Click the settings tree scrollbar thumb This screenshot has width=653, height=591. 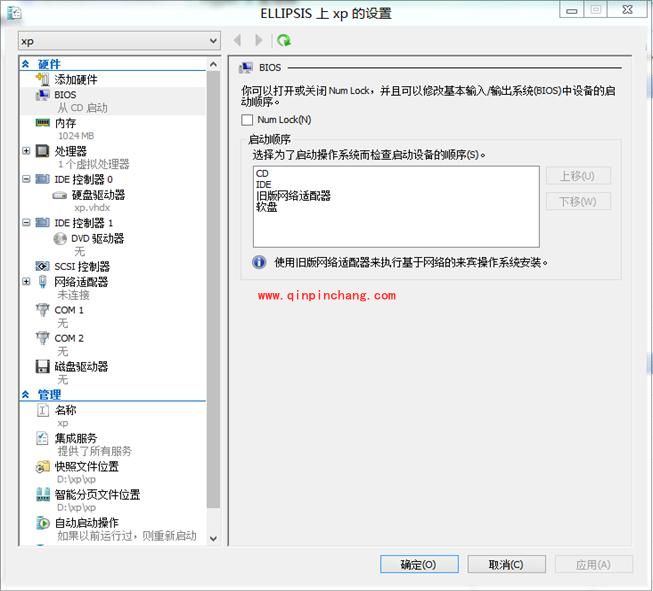213,289
